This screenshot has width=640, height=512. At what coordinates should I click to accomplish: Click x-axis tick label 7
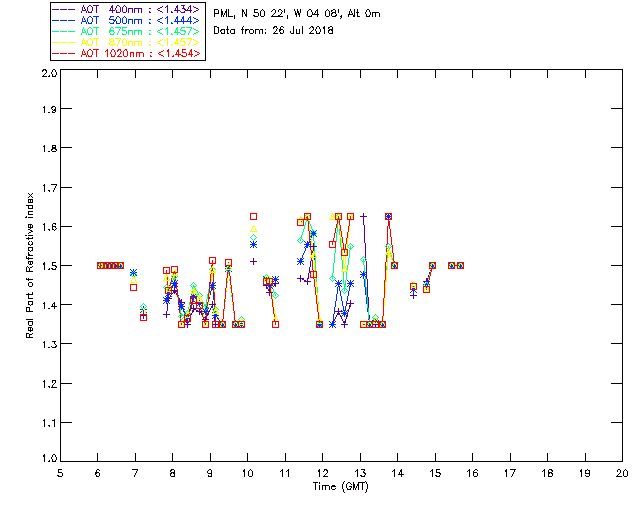coord(135,473)
